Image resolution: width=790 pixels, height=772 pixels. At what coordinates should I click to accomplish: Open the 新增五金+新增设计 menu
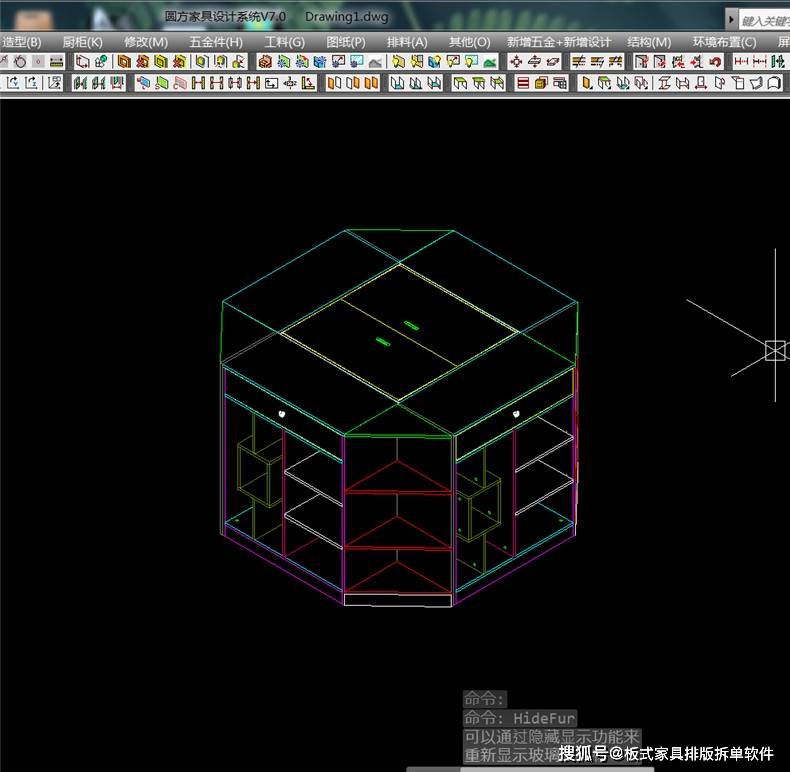[x=559, y=42]
